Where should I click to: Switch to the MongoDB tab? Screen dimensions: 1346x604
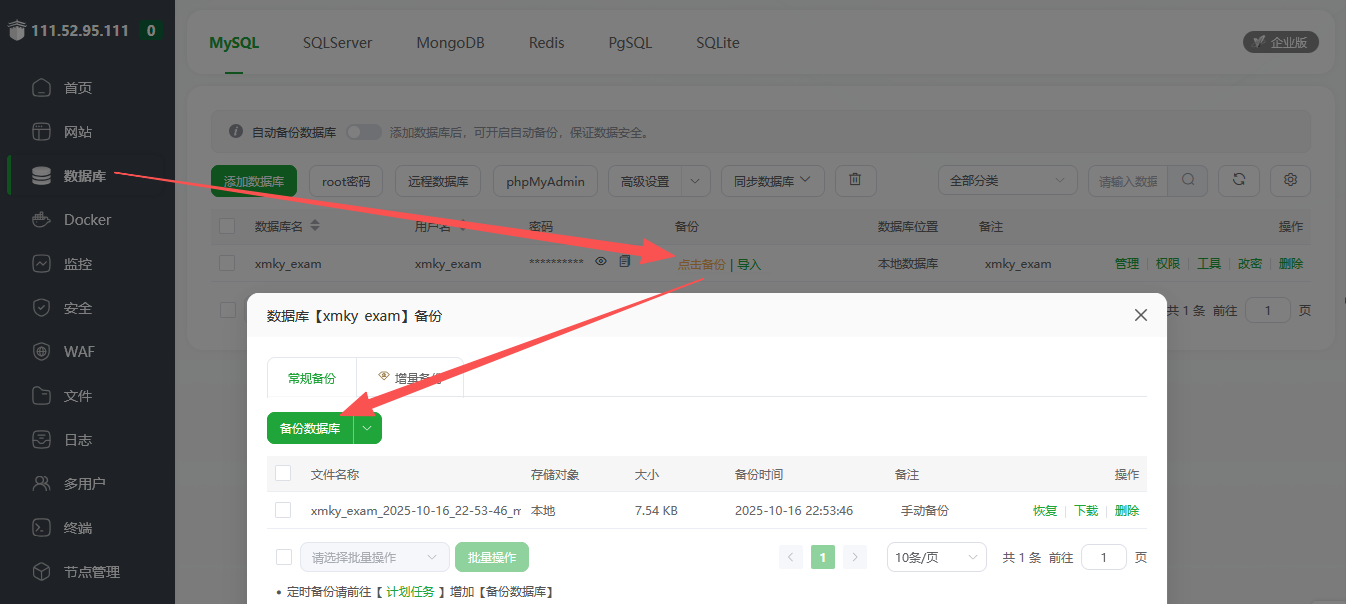point(450,43)
